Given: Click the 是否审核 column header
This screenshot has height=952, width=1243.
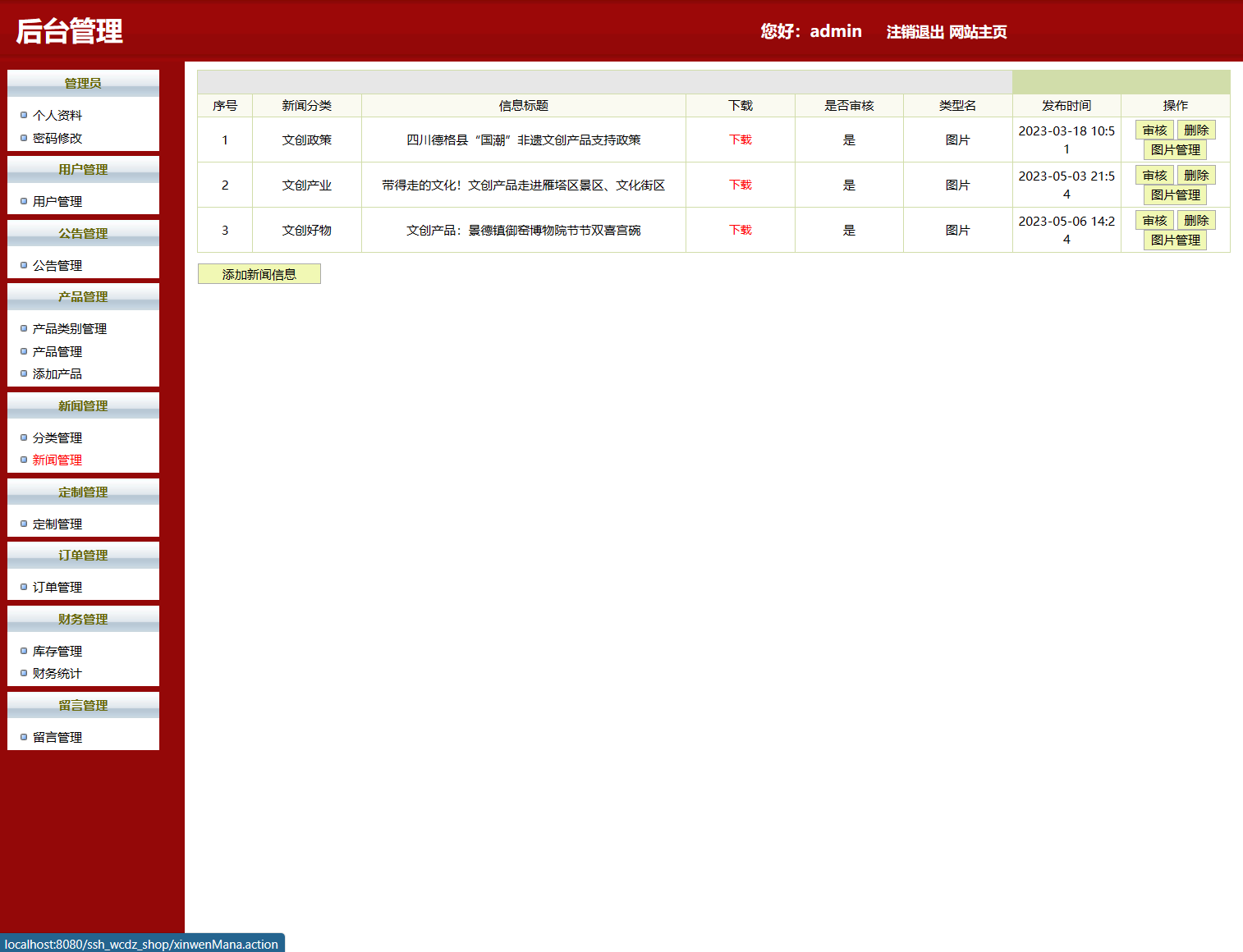Looking at the screenshot, I should point(849,106).
